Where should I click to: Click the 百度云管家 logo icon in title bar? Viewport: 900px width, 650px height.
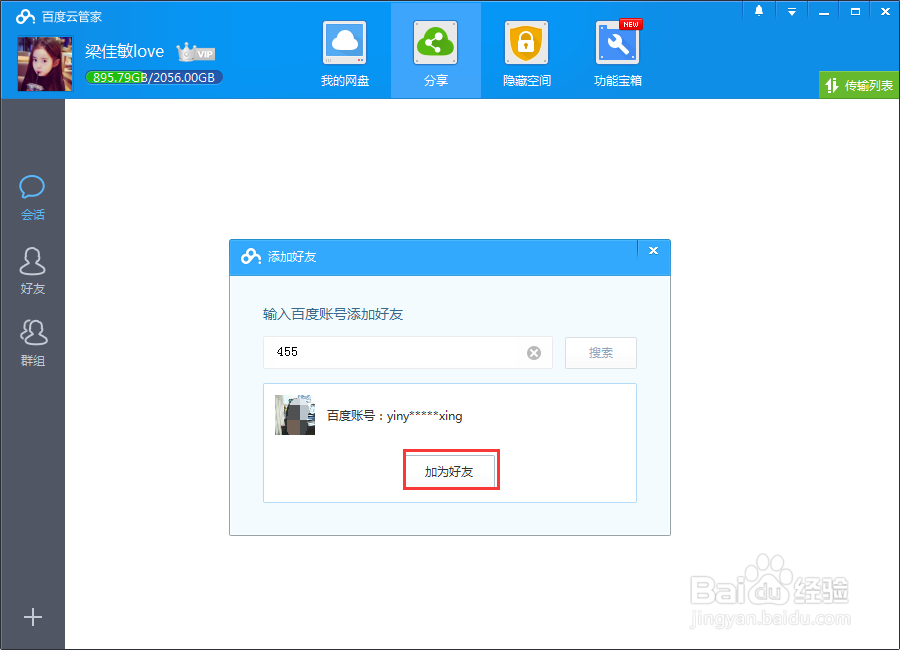(25, 17)
